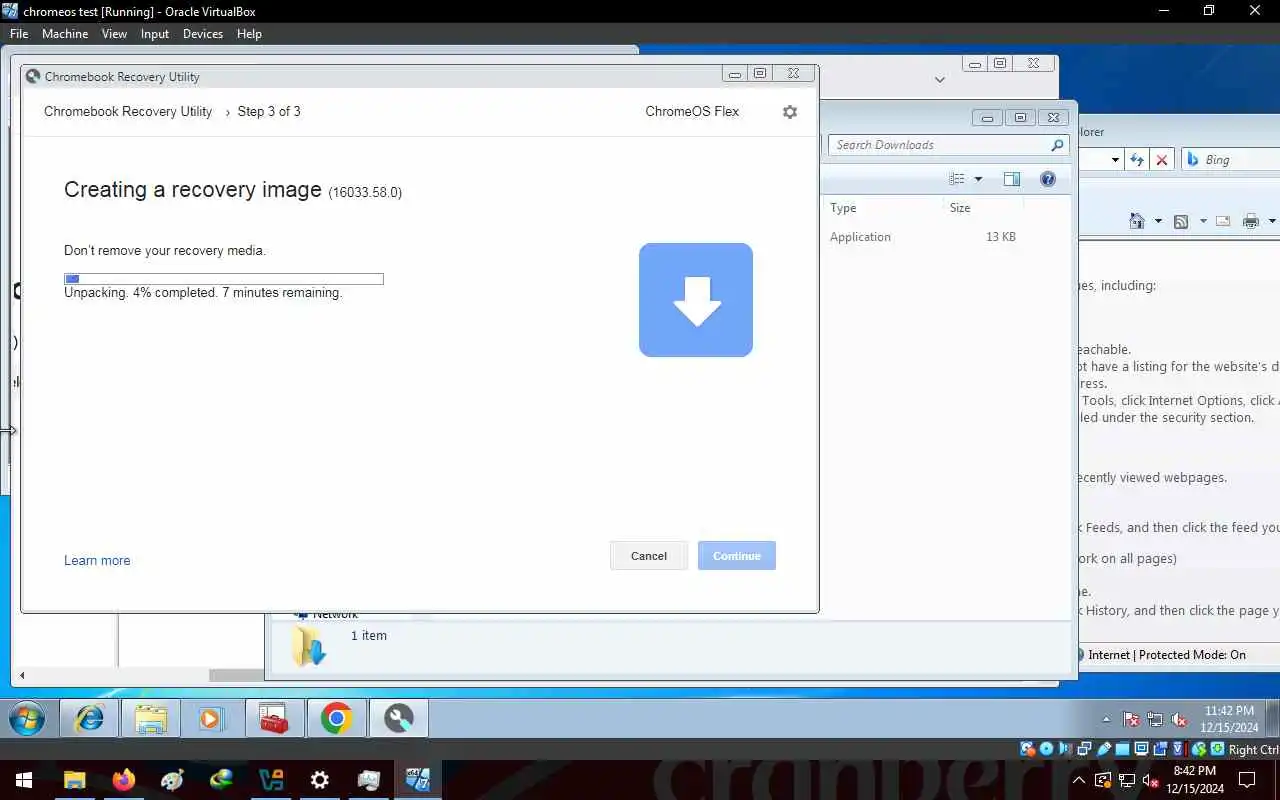Show host hidden tray icons chevron
The width and height of the screenshot is (1280, 800).
(1078, 780)
